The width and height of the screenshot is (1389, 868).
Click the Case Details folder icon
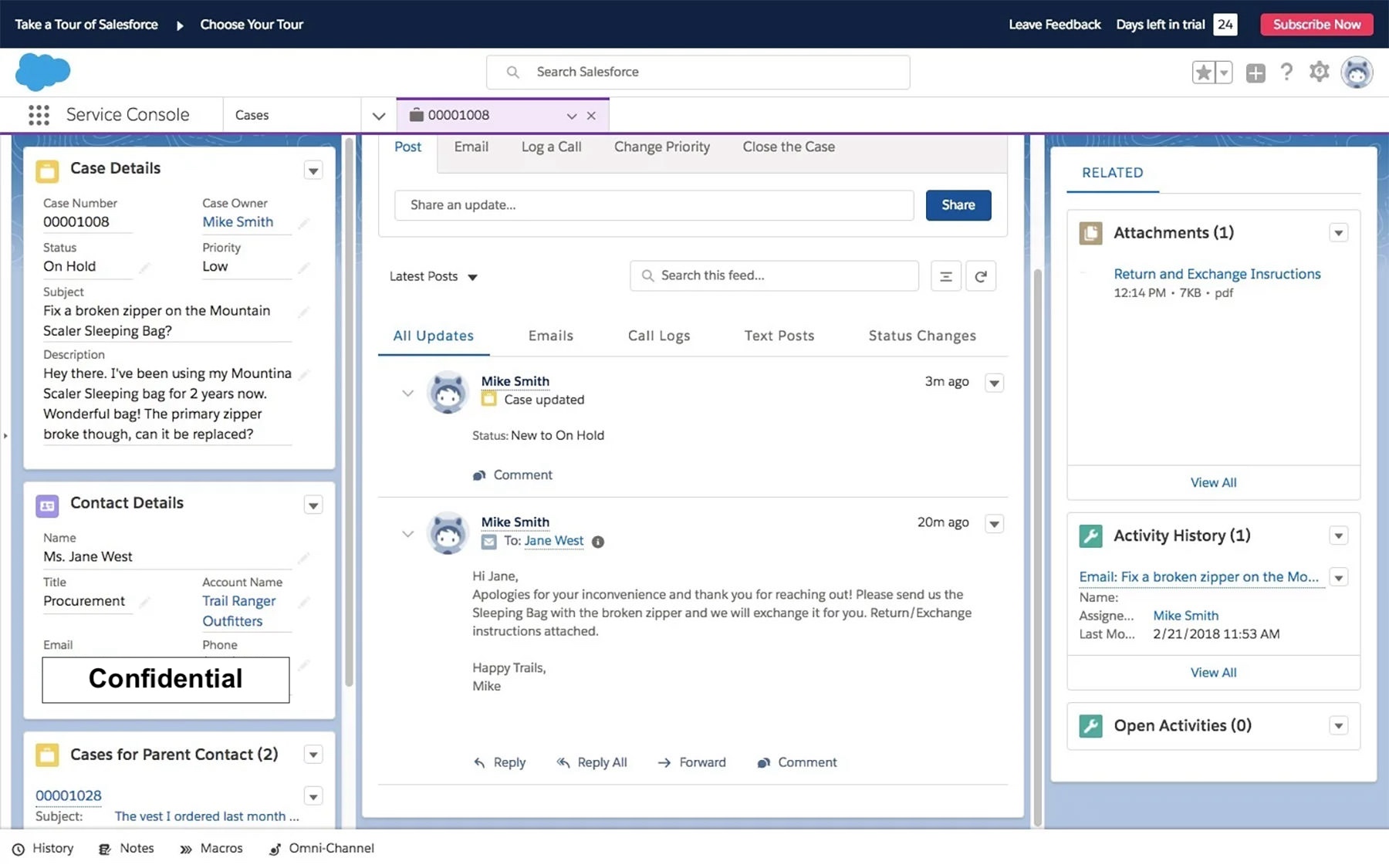[x=47, y=171]
